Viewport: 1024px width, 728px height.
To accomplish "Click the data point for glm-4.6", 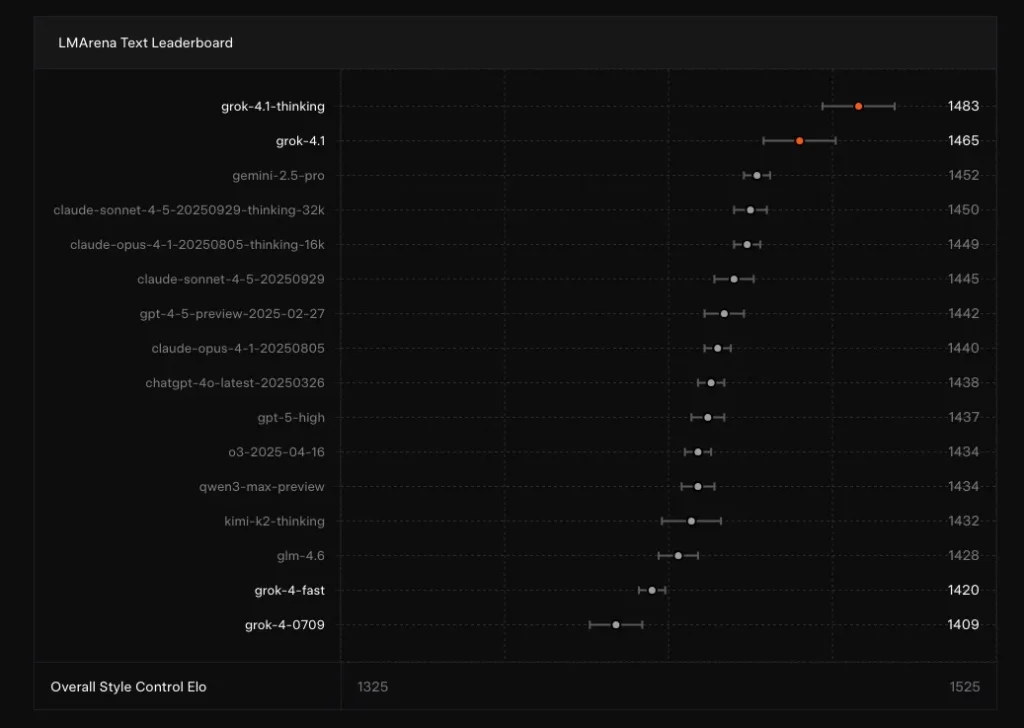I will [678, 555].
